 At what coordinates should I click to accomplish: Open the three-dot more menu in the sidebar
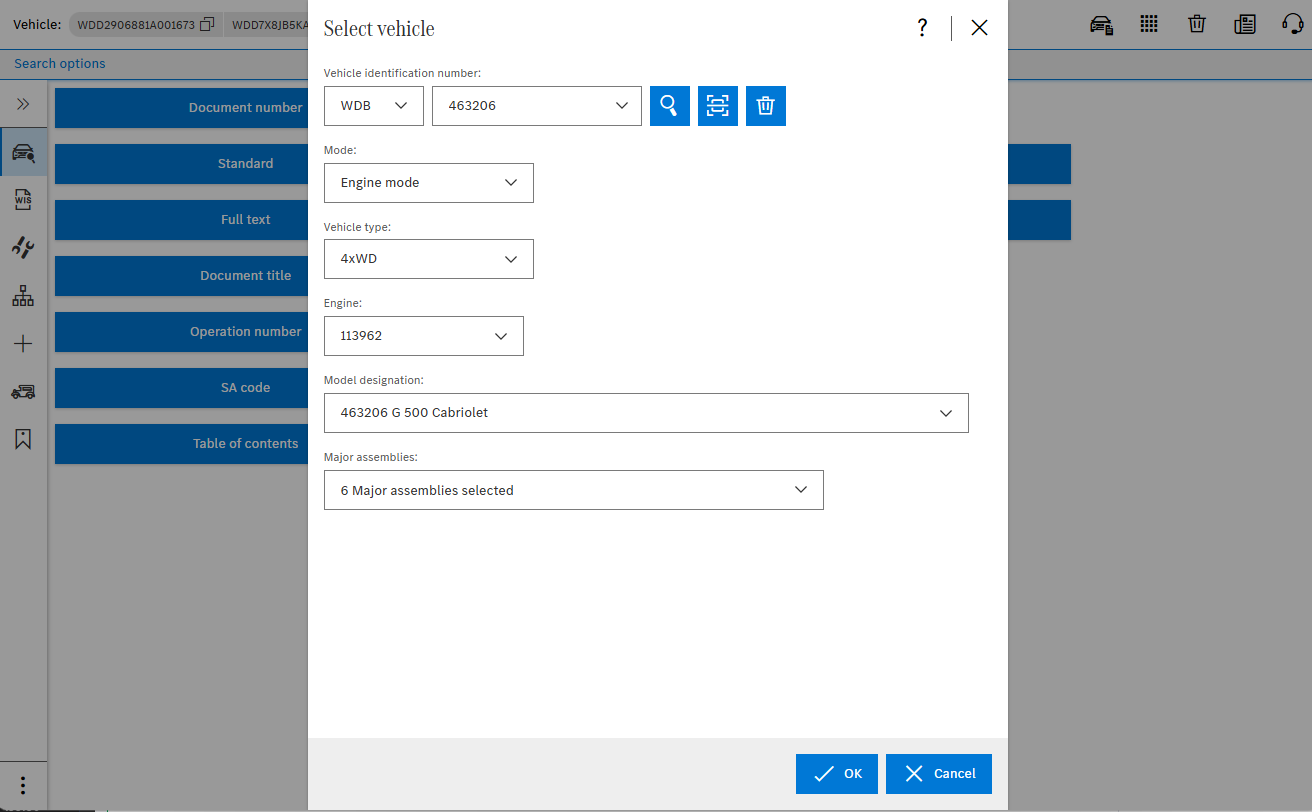[x=23, y=786]
